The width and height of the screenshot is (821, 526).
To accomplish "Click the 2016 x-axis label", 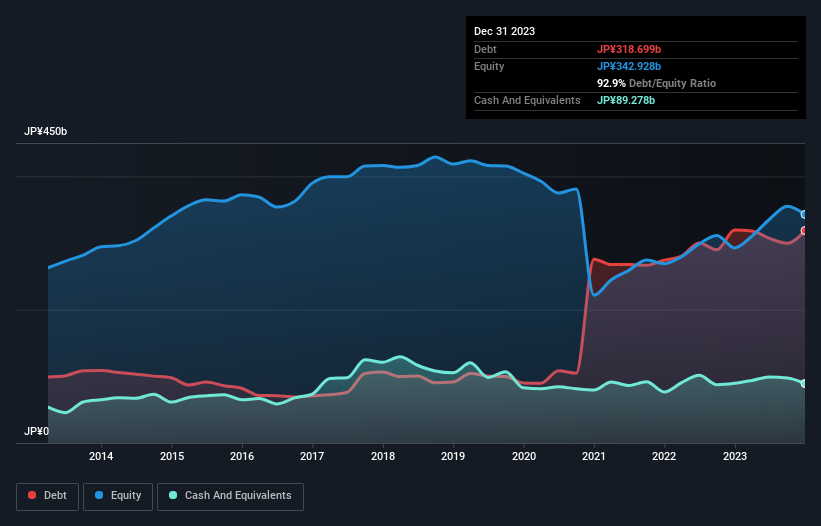I will [242, 456].
